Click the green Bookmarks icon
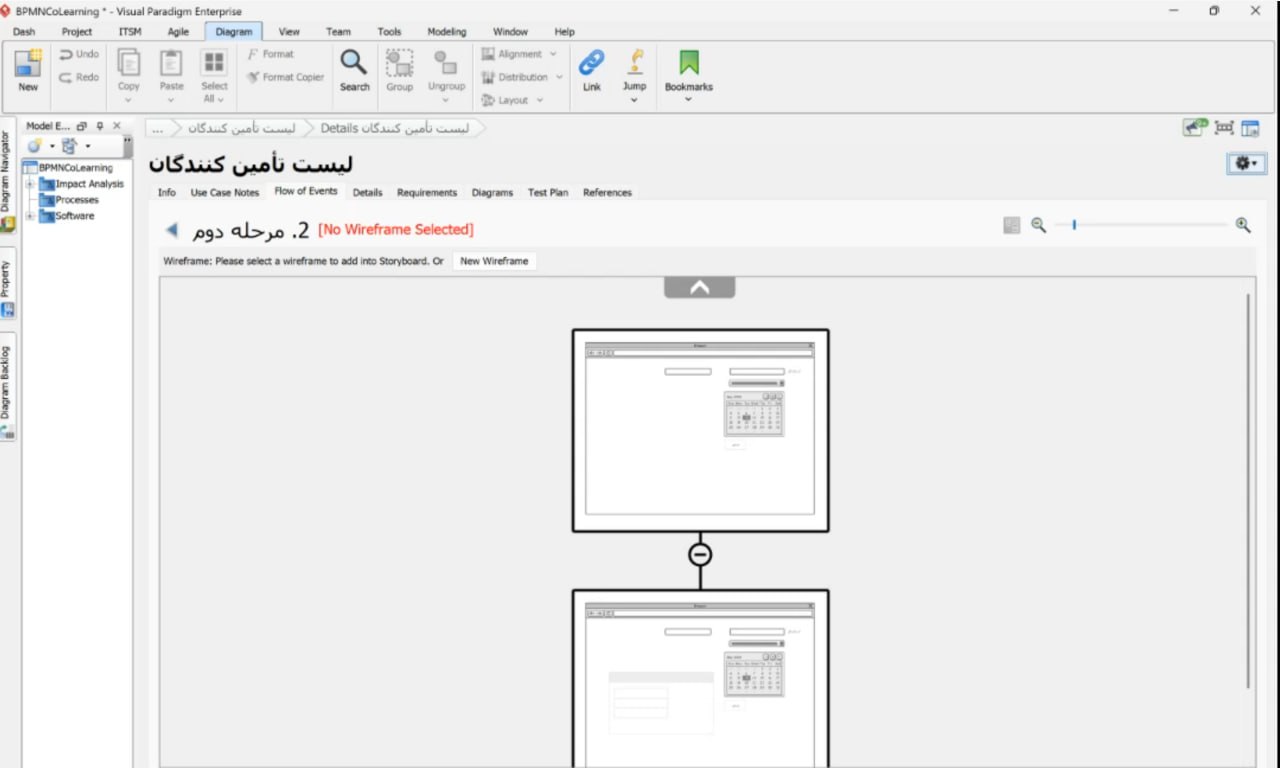 tap(689, 64)
